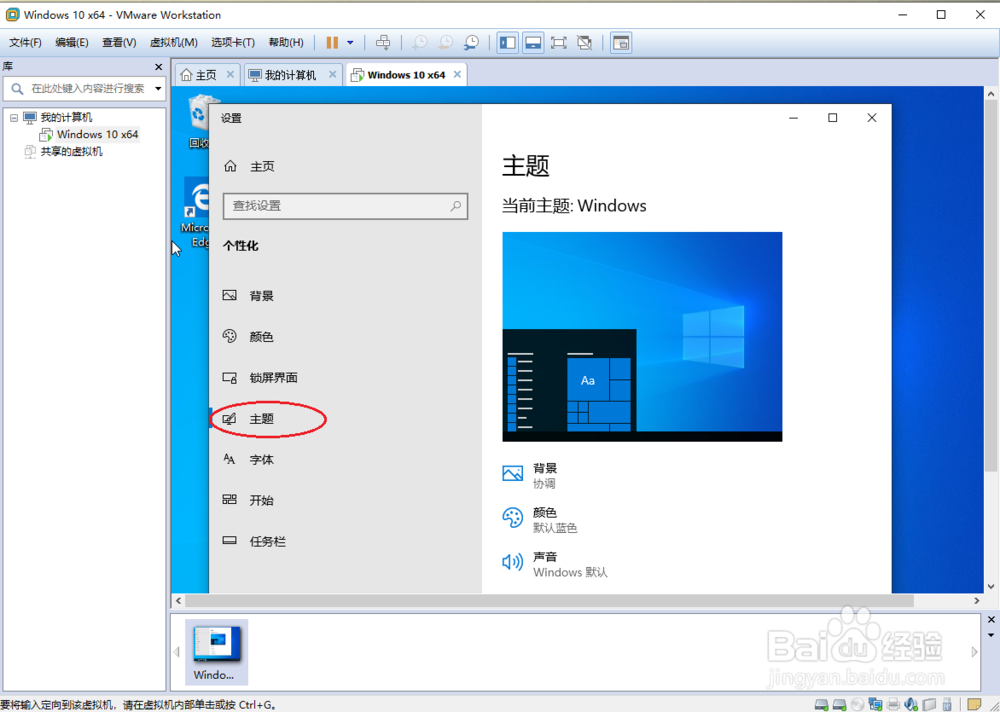Close the thumbnail bar
This screenshot has height=712, width=1000.
(x=991, y=619)
